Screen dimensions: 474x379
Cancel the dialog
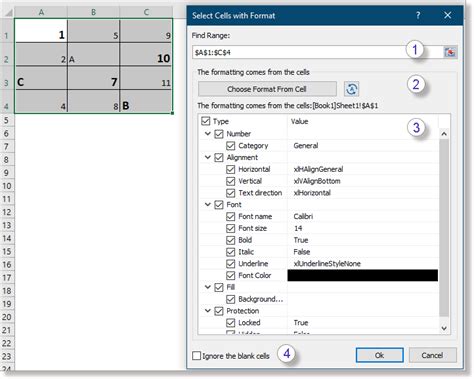(432, 355)
